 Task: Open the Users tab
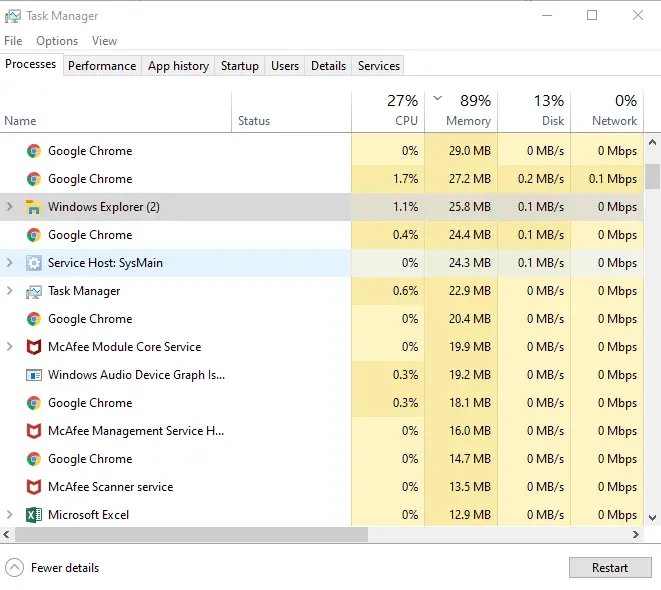coord(285,66)
